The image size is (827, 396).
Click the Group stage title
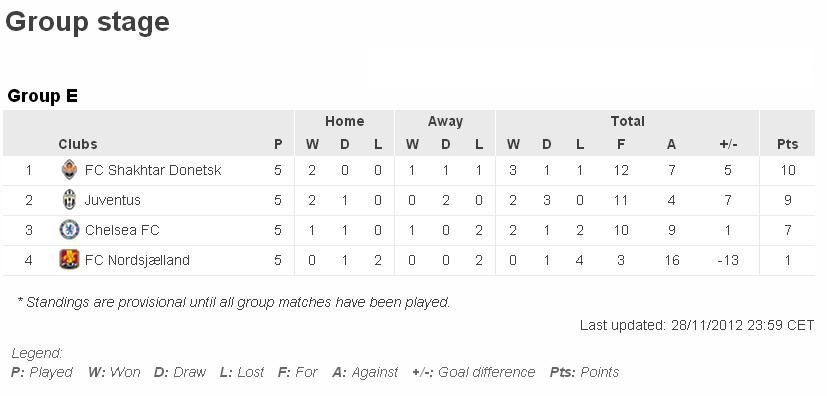88,22
